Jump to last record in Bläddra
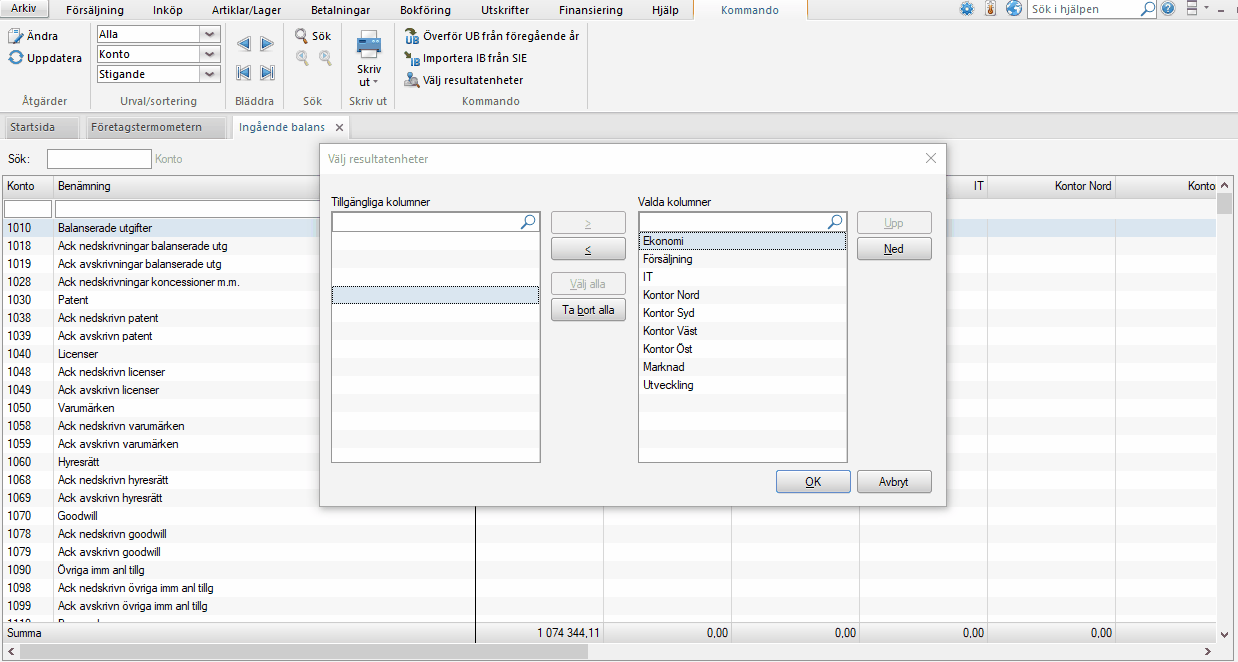This screenshot has width=1238, height=662. (267, 72)
